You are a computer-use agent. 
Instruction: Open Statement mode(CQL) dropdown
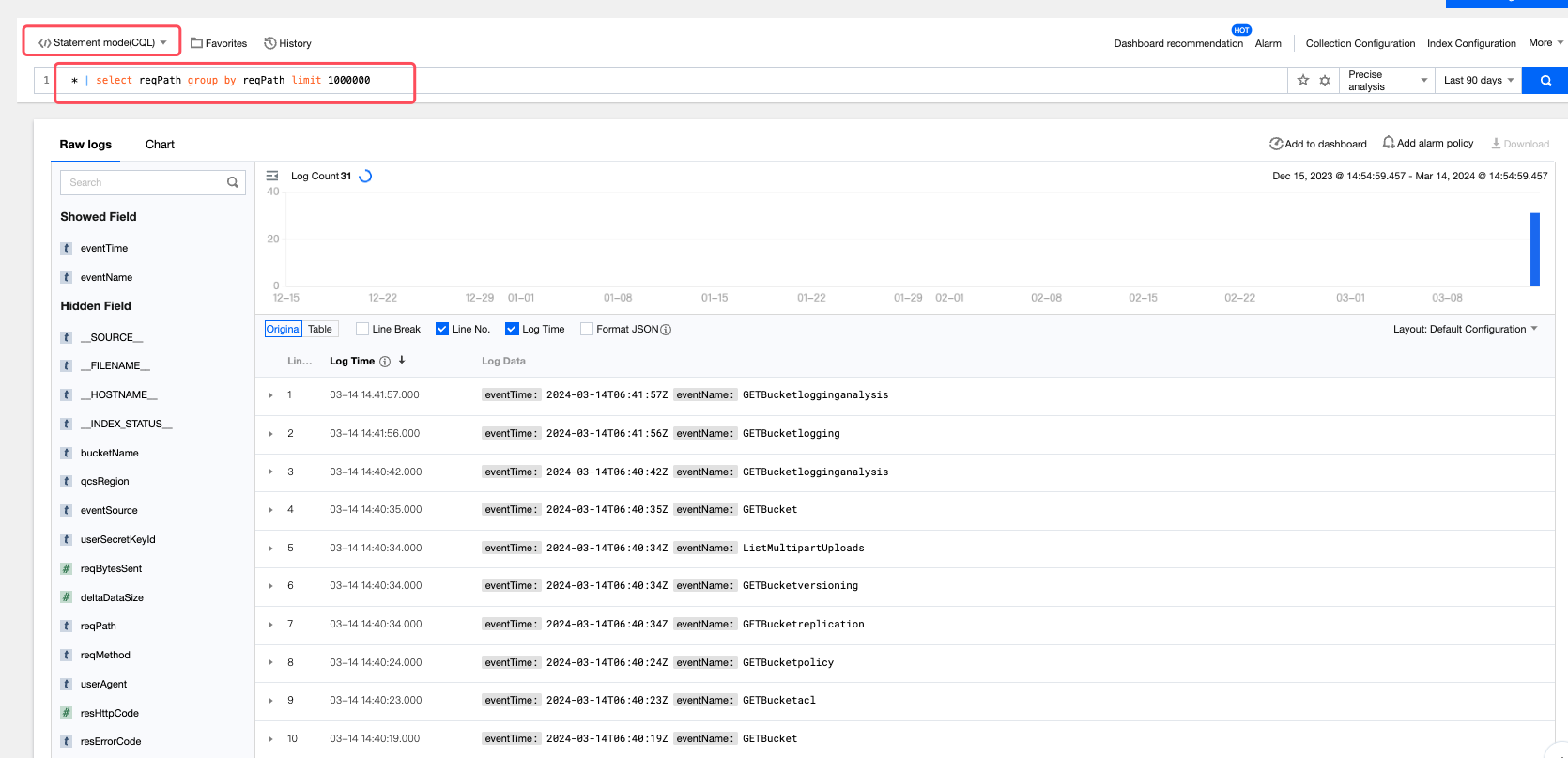pos(101,42)
